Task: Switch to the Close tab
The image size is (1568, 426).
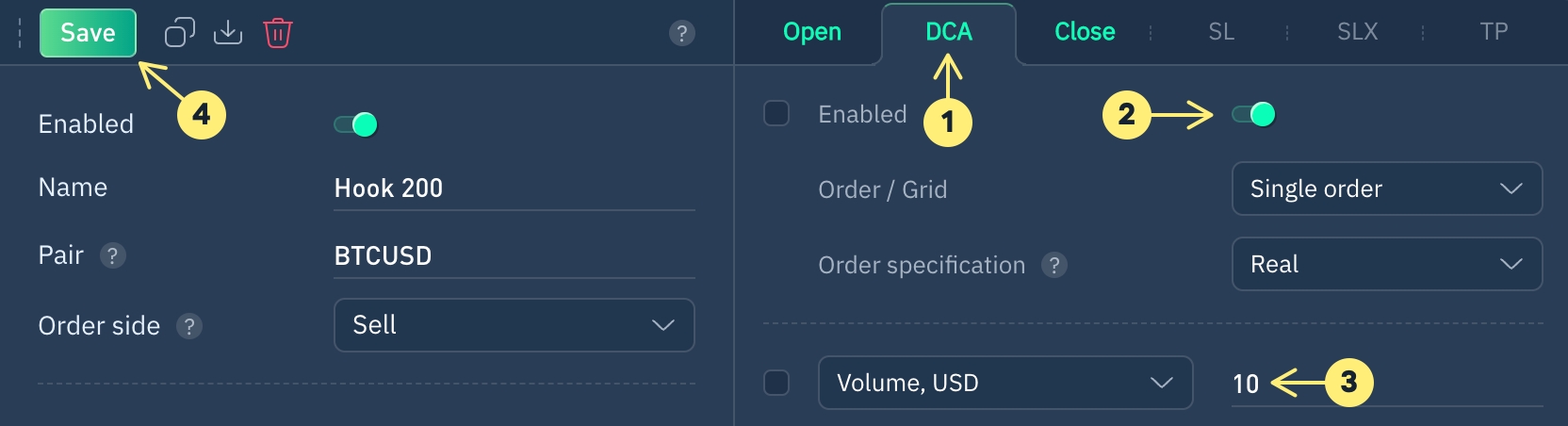Action: point(1085,32)
